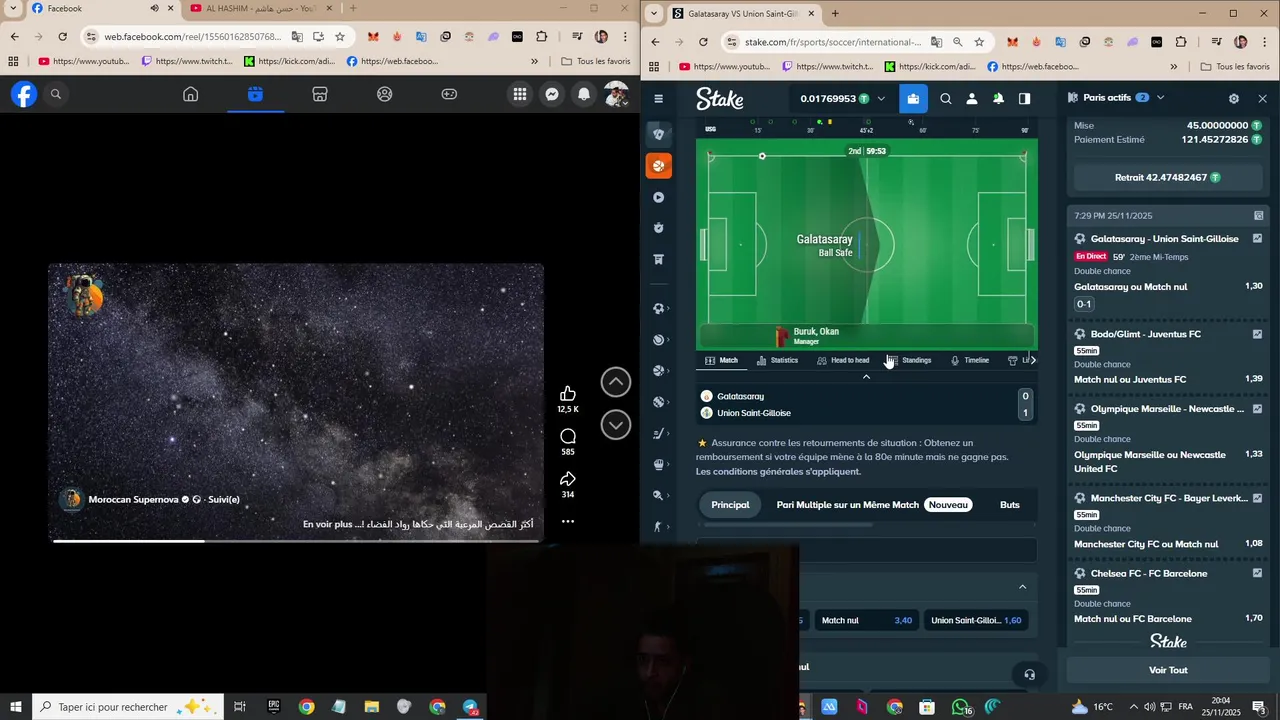This screenshot has height=720, width=1280.
Task: Go to previous reel with up arrow
Action: 616,382
